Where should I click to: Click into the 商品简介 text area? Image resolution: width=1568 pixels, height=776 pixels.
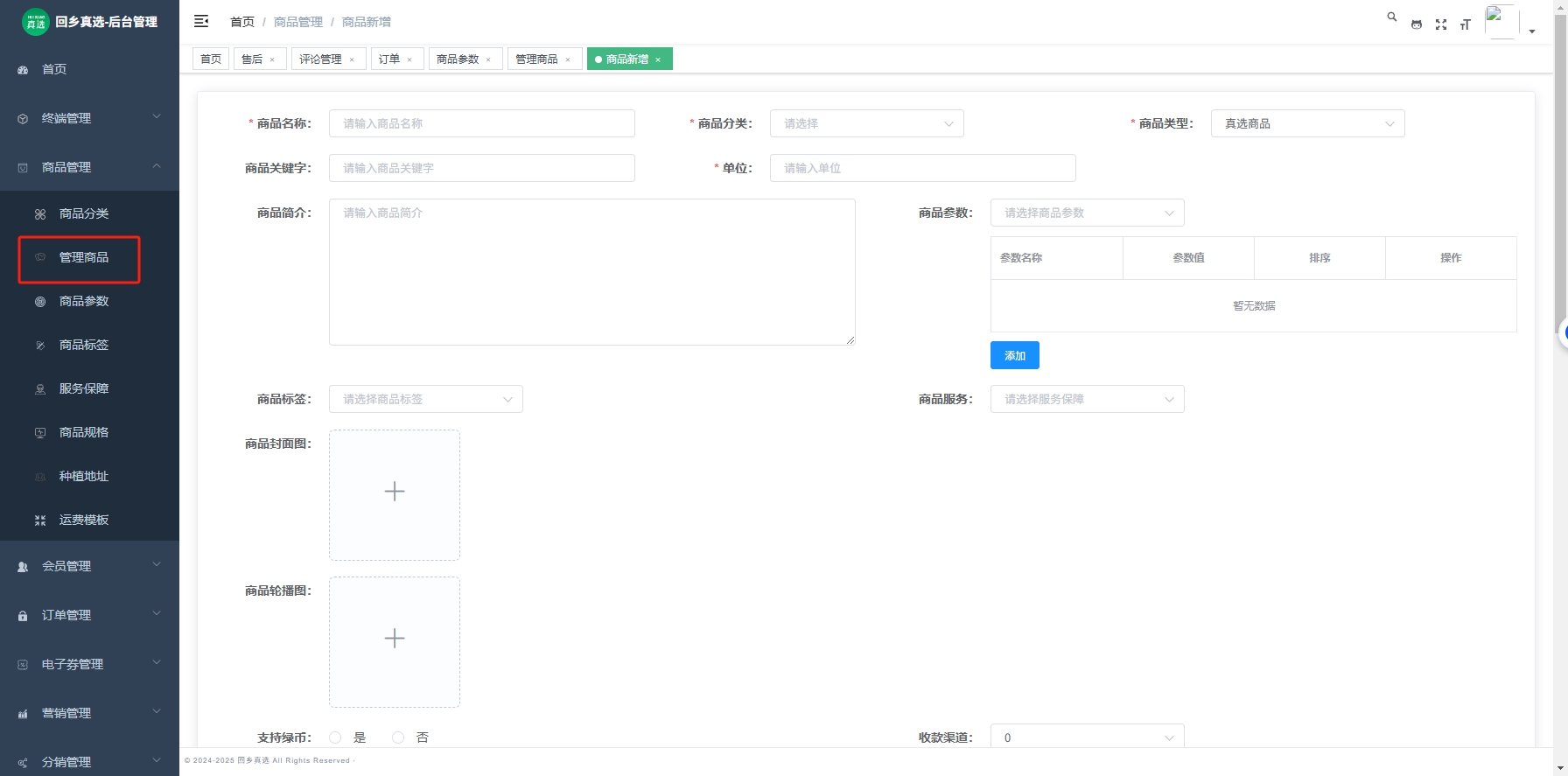coord(591,271)
